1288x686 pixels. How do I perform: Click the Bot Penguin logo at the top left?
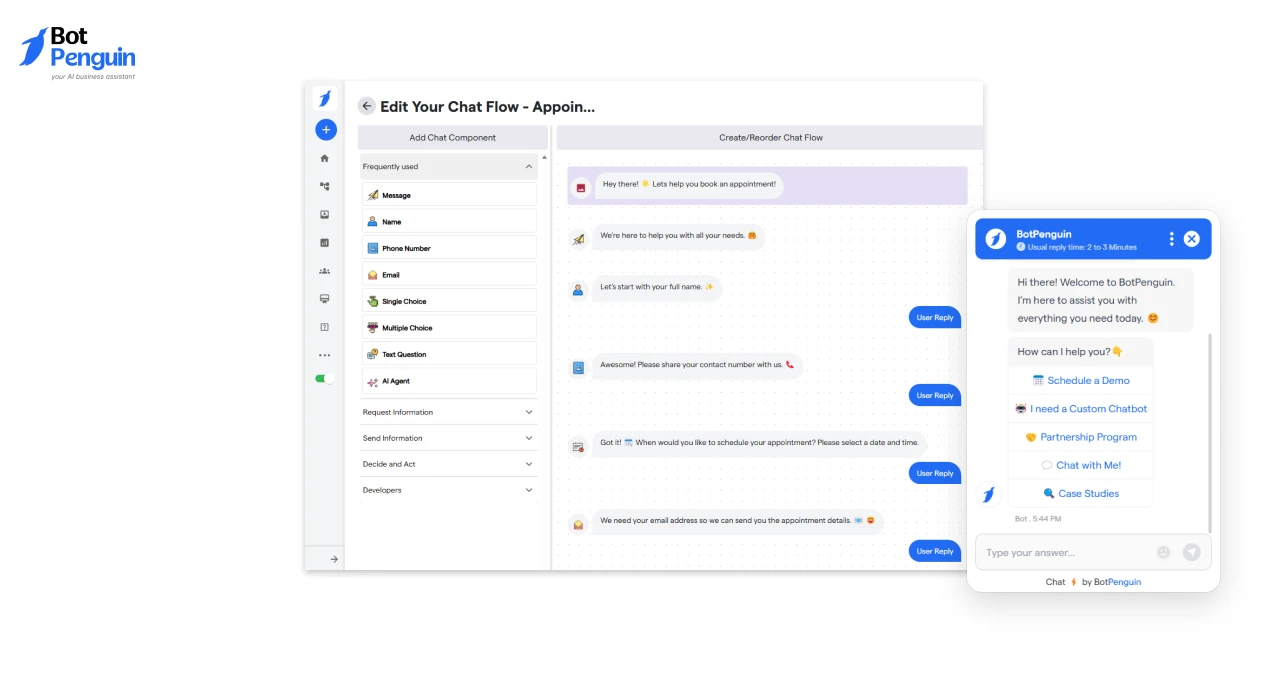77,53
